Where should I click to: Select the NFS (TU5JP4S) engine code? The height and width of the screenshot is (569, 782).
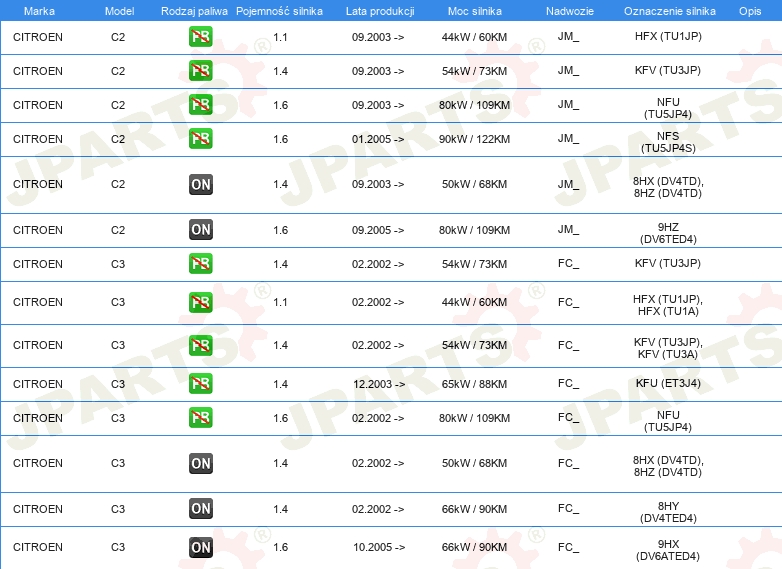[x=668, y=142]
